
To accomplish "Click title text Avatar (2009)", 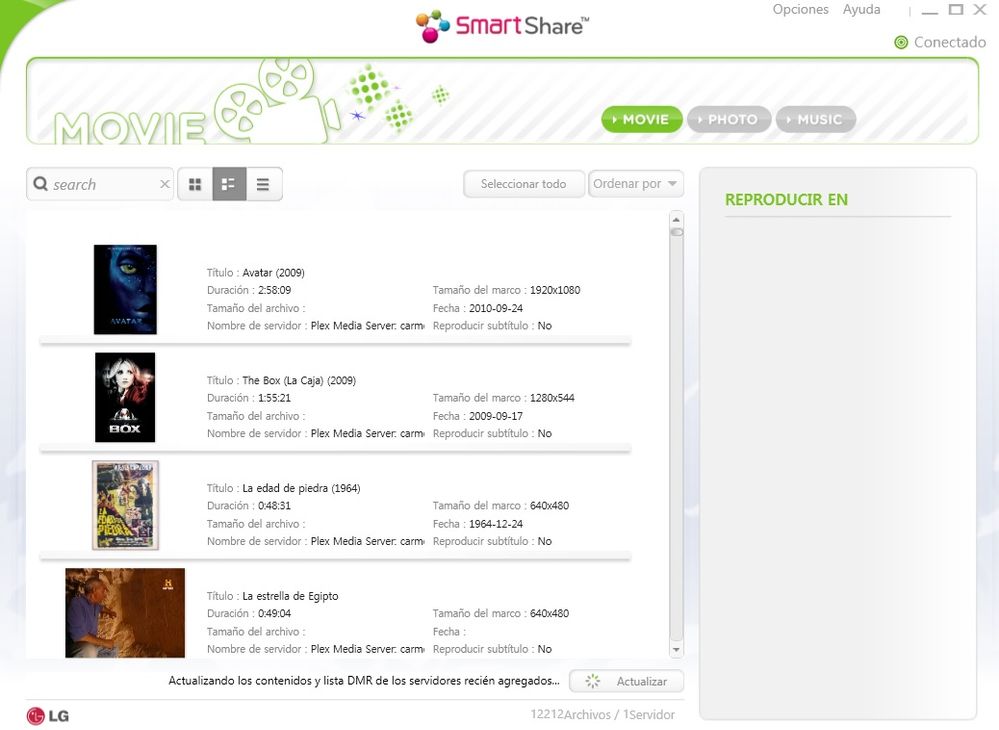I will [x=273, y=273].
